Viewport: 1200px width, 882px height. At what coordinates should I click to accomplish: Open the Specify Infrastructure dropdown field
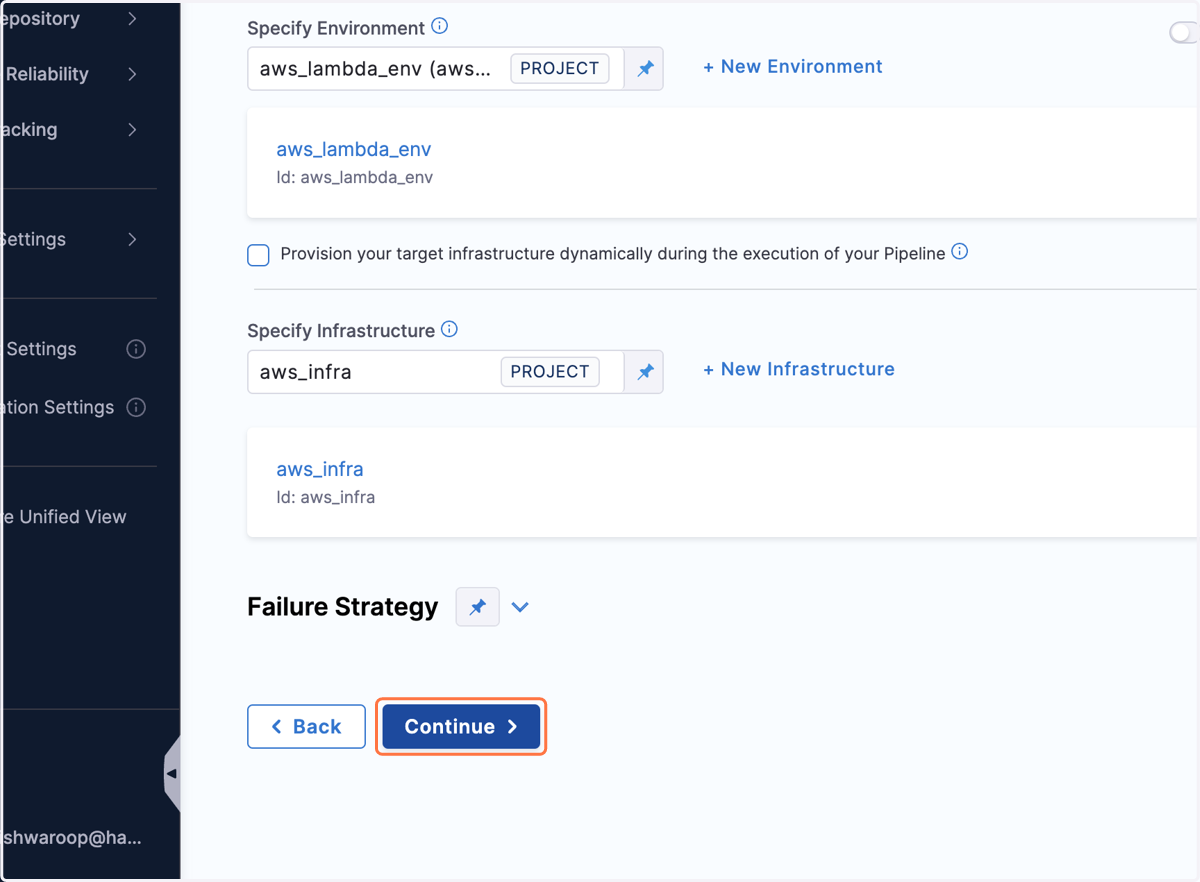(435, 371)
